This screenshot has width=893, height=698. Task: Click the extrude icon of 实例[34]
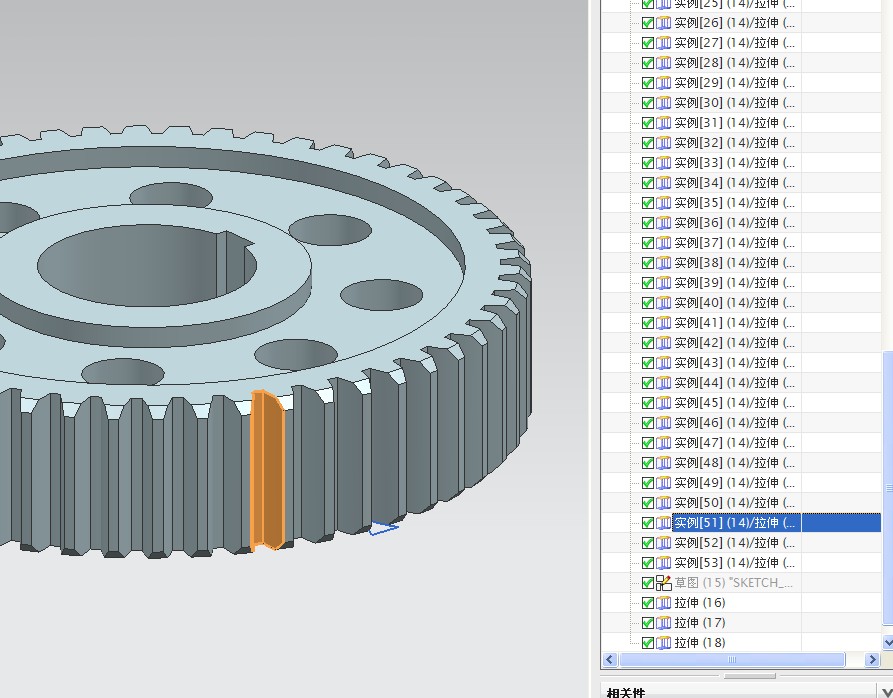tap(663, 183)
